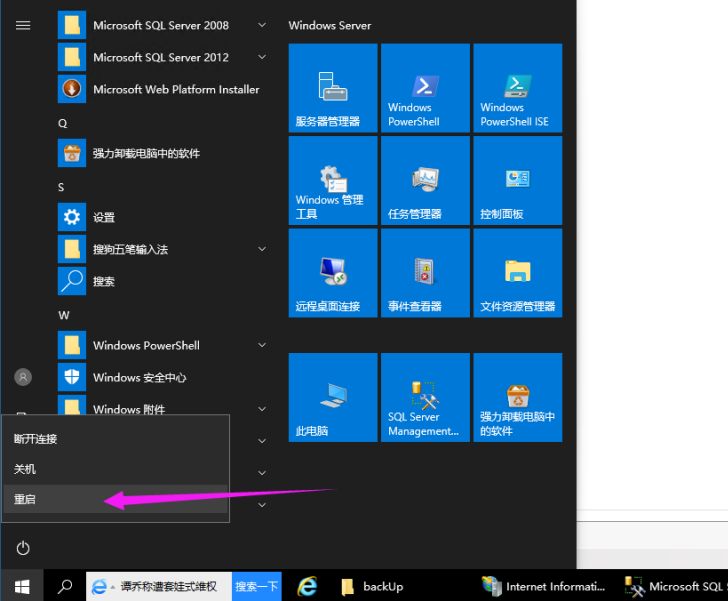Open the hamburger menu at top left
This screenshot has width=728, height=601.
tap(23, 25)
